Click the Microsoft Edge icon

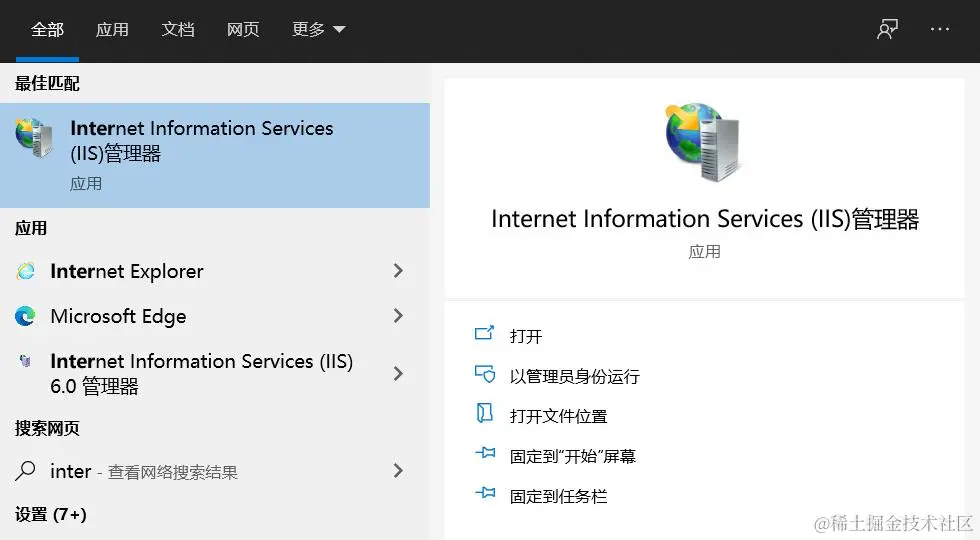[x=26, y=316]
